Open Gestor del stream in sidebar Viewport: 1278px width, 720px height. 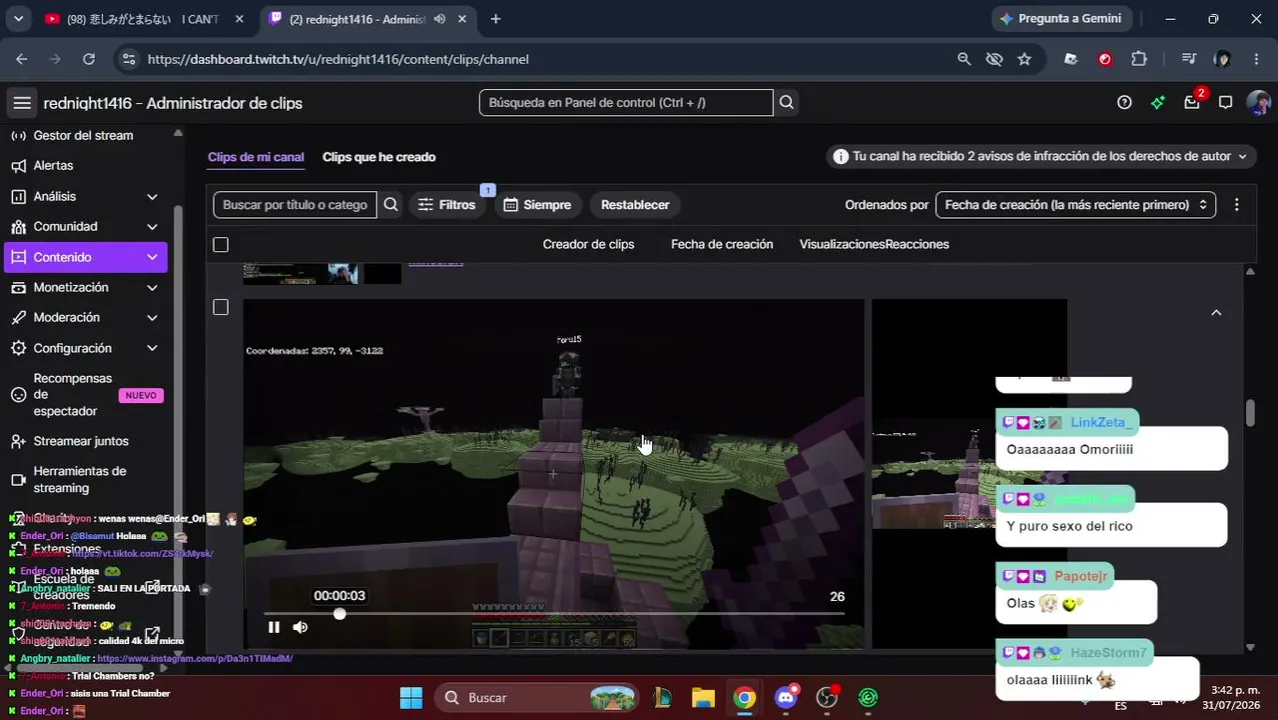[x=83, y=135]
